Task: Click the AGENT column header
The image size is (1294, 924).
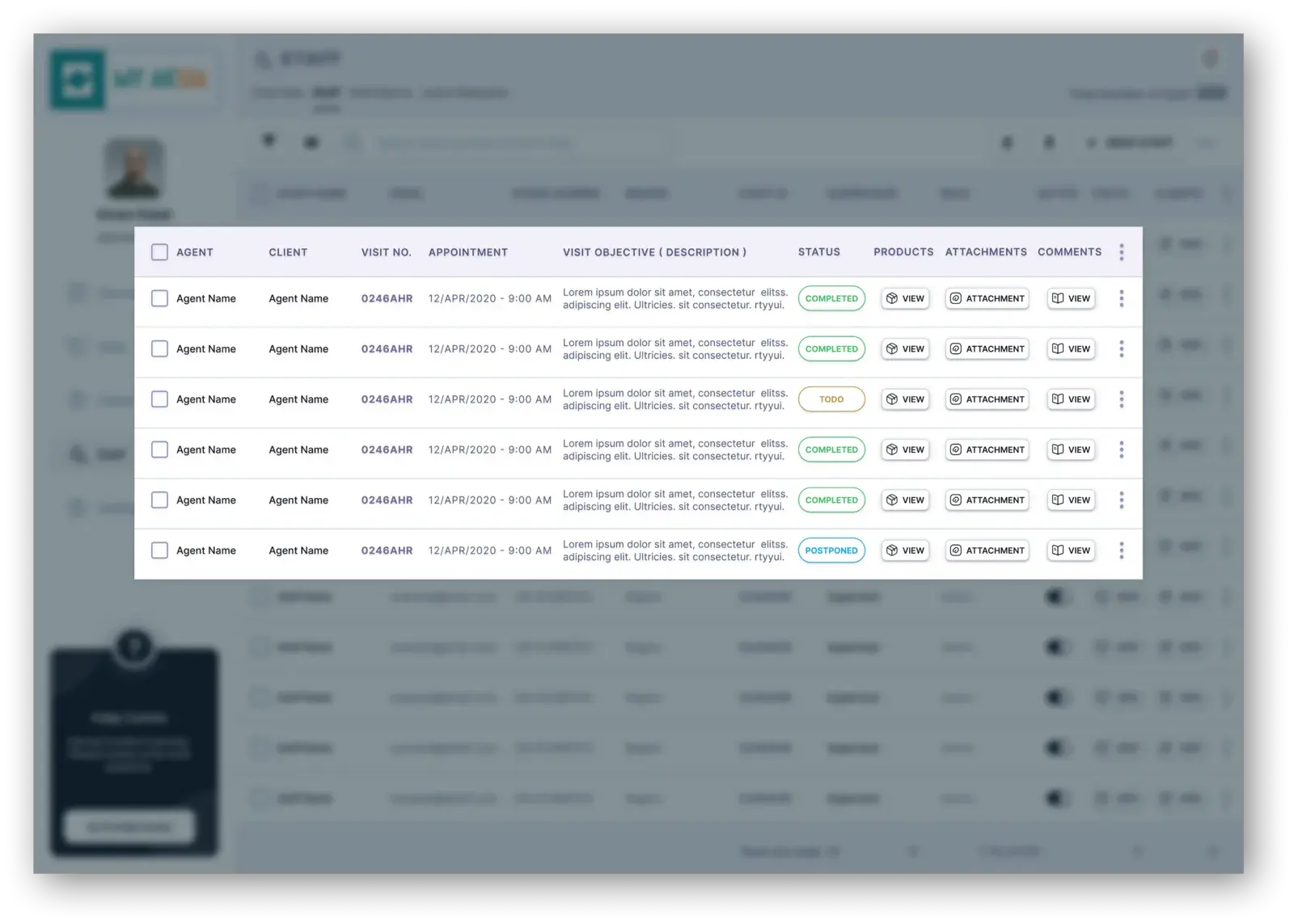Action: coord(195,252)
